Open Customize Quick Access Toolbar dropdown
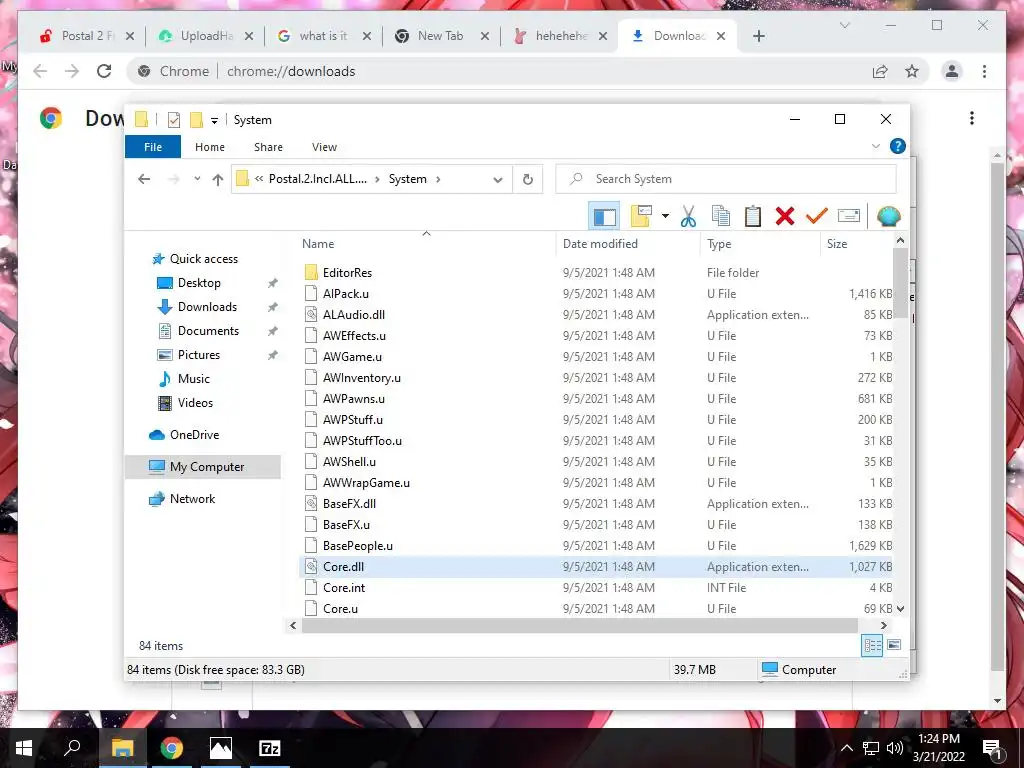Image resolution: width=1024 pixels, height=768 pixels. (214, 120)
